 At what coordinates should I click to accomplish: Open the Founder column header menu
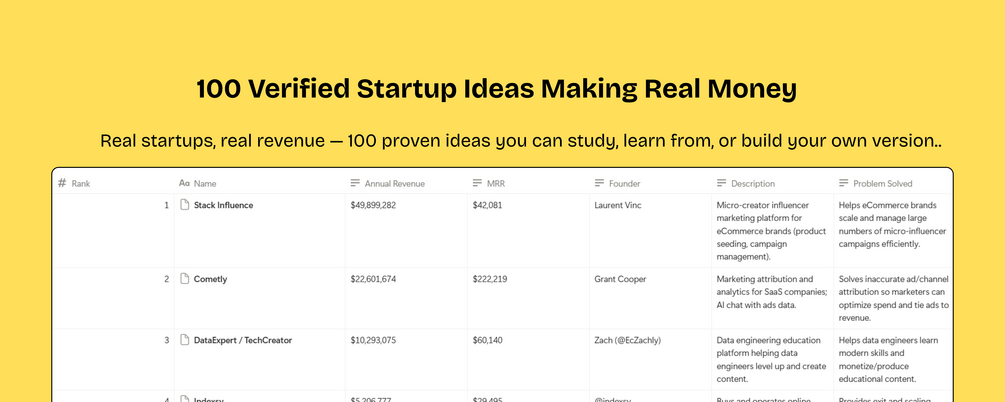pos(624,184)
